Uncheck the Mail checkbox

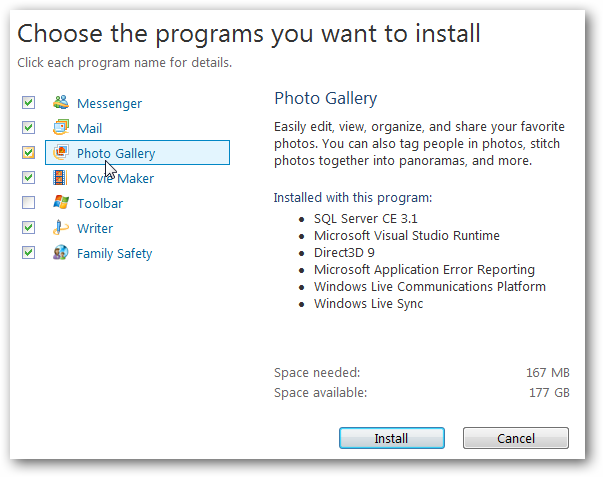point(29,128)
